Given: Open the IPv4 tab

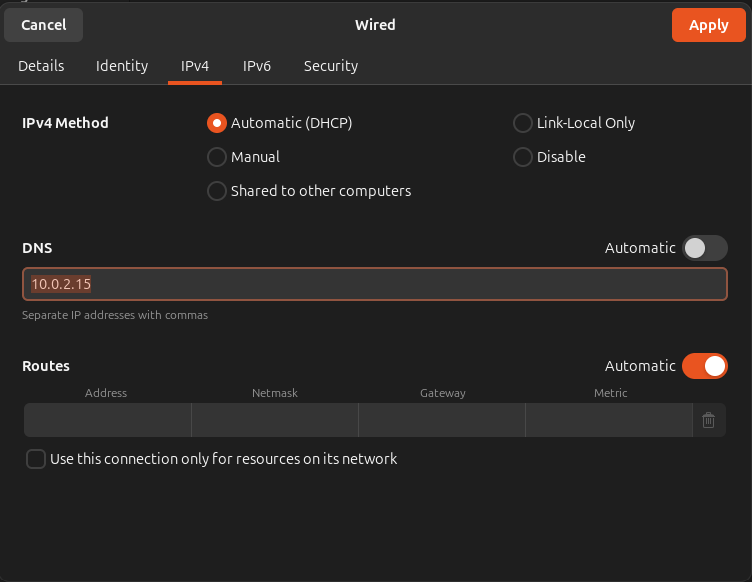Looking at the screenshot, I should point(195,66).
